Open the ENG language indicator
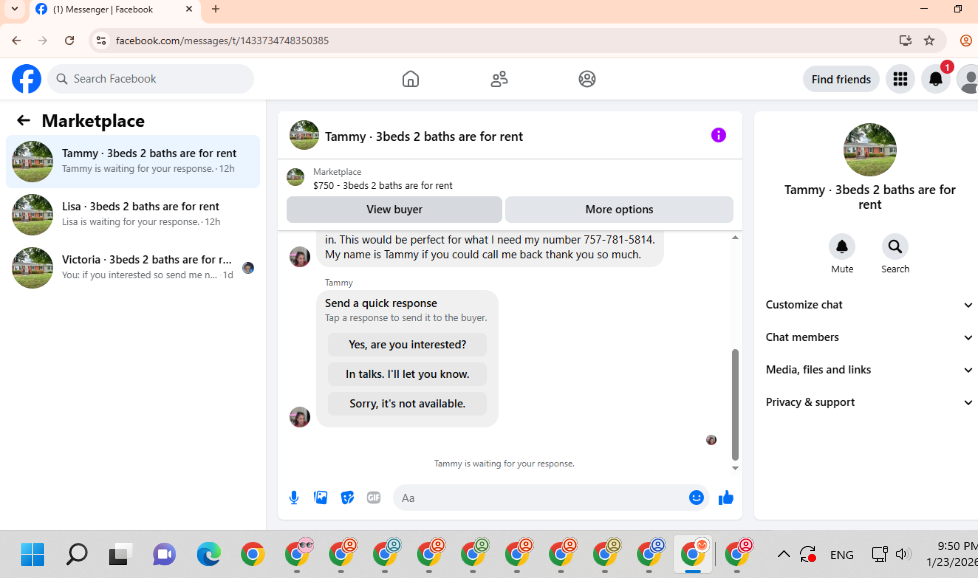 coord(841,554)
